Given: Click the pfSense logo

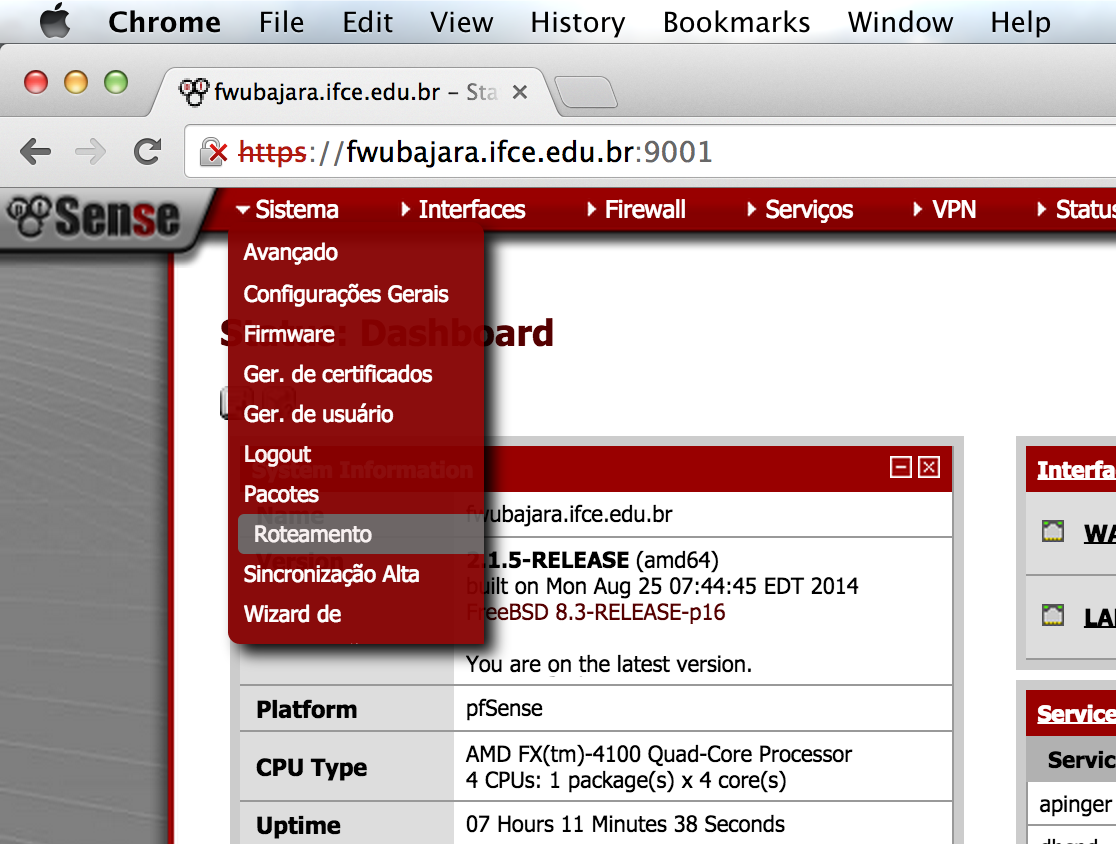Looking at the screenshot, I should (x=93, y=217).
